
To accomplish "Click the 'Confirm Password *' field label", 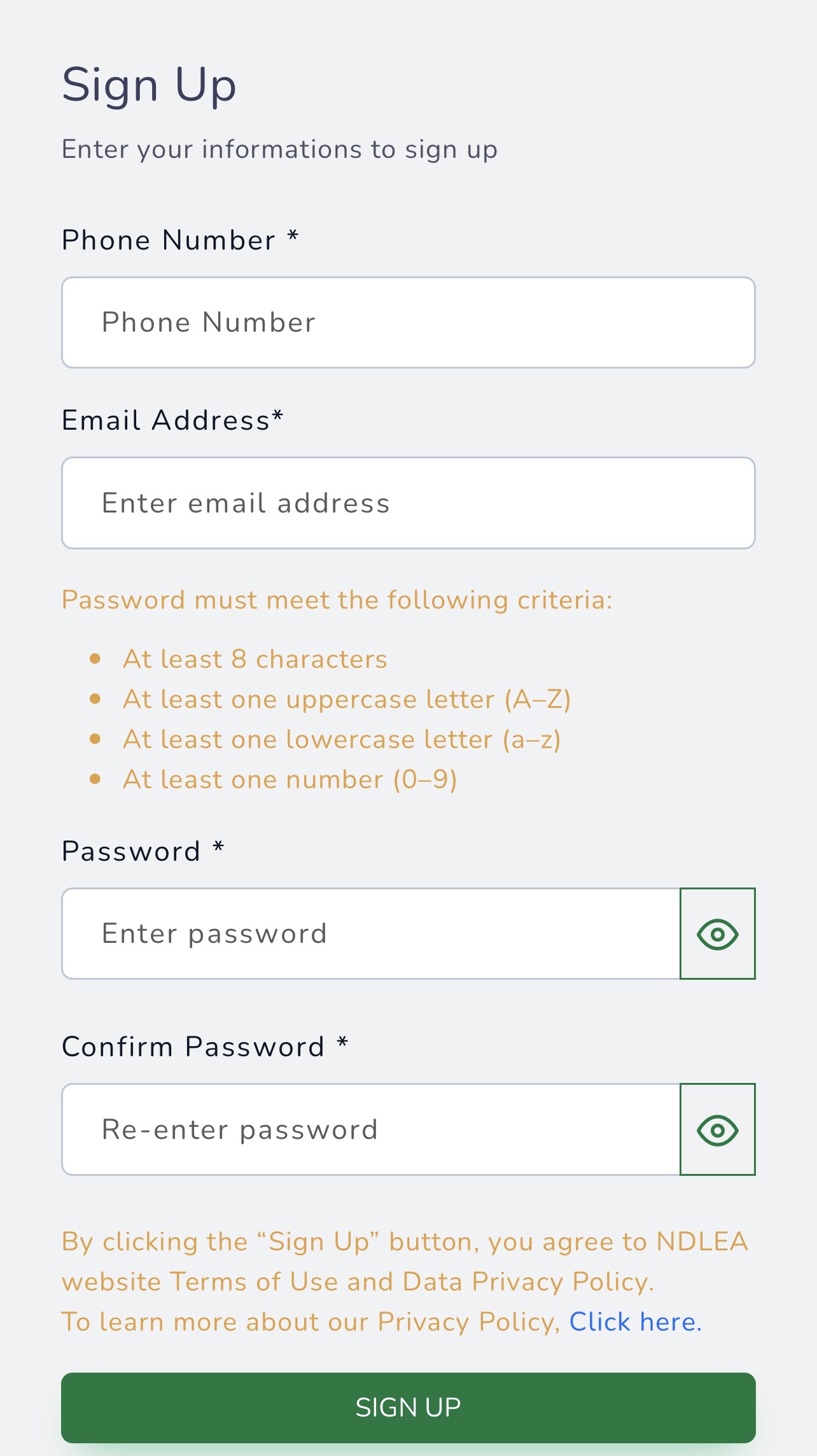I will pyautogui.click(x=205, y=1047).
